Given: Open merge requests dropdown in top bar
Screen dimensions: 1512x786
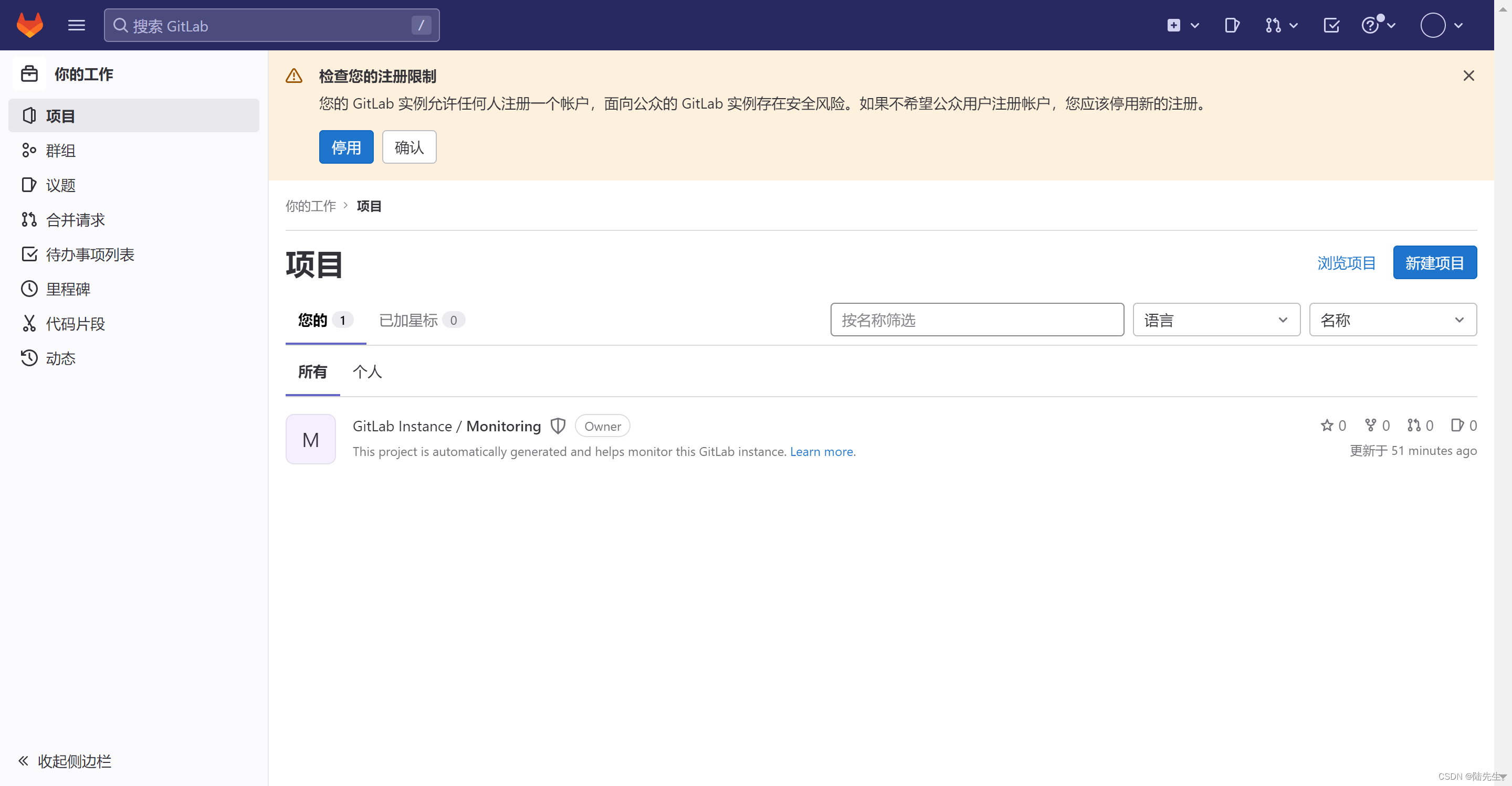Looking at the screenshot, I should [1281, 25].
